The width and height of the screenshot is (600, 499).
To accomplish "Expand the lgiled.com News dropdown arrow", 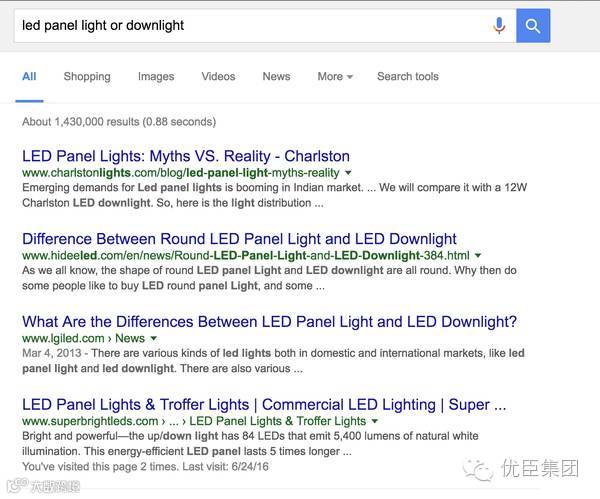I will coord(153,339).
